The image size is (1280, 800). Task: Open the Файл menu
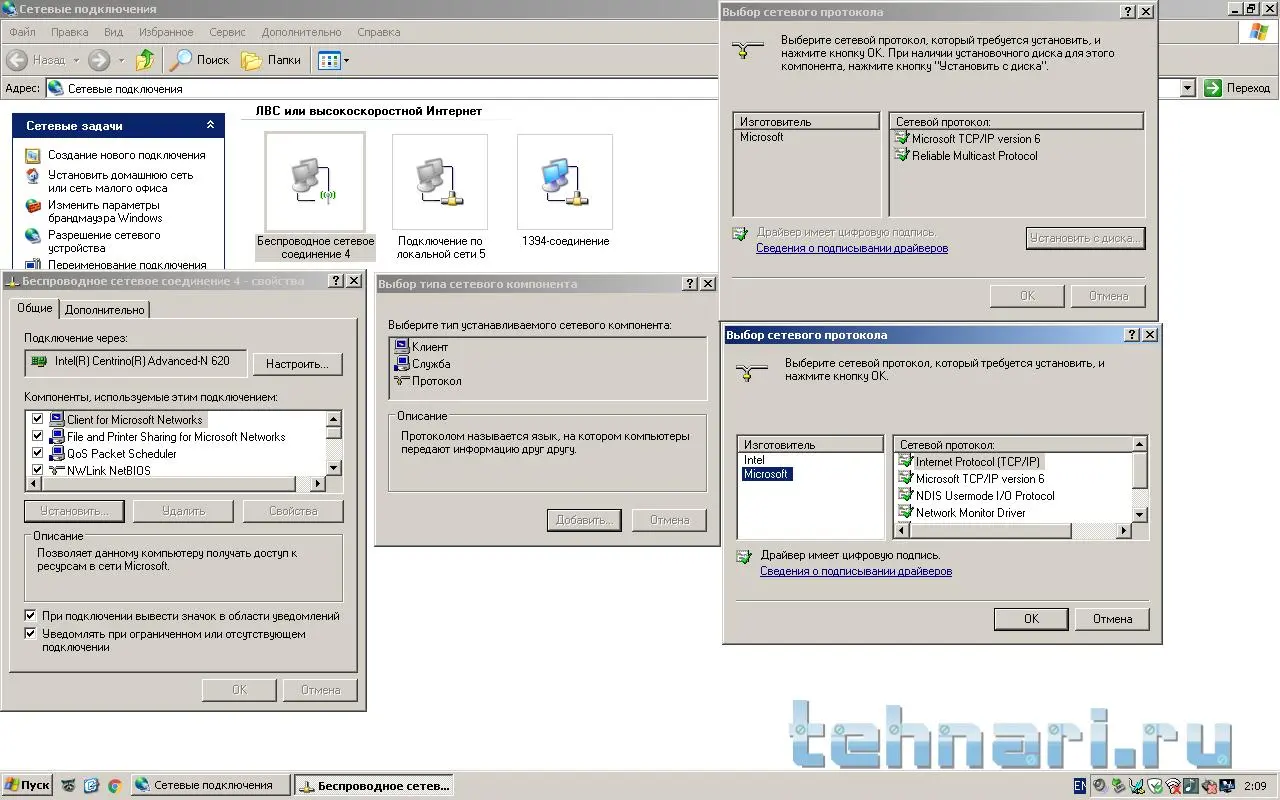[22, 32]
